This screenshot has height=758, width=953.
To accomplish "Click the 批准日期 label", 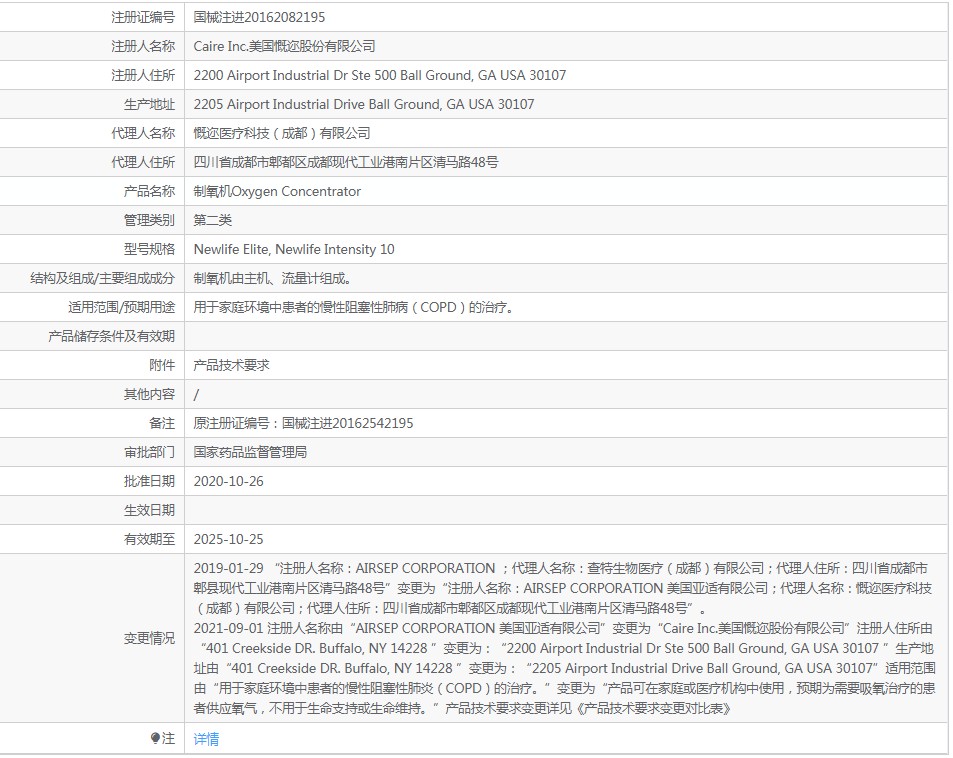I will pos(150,481).
